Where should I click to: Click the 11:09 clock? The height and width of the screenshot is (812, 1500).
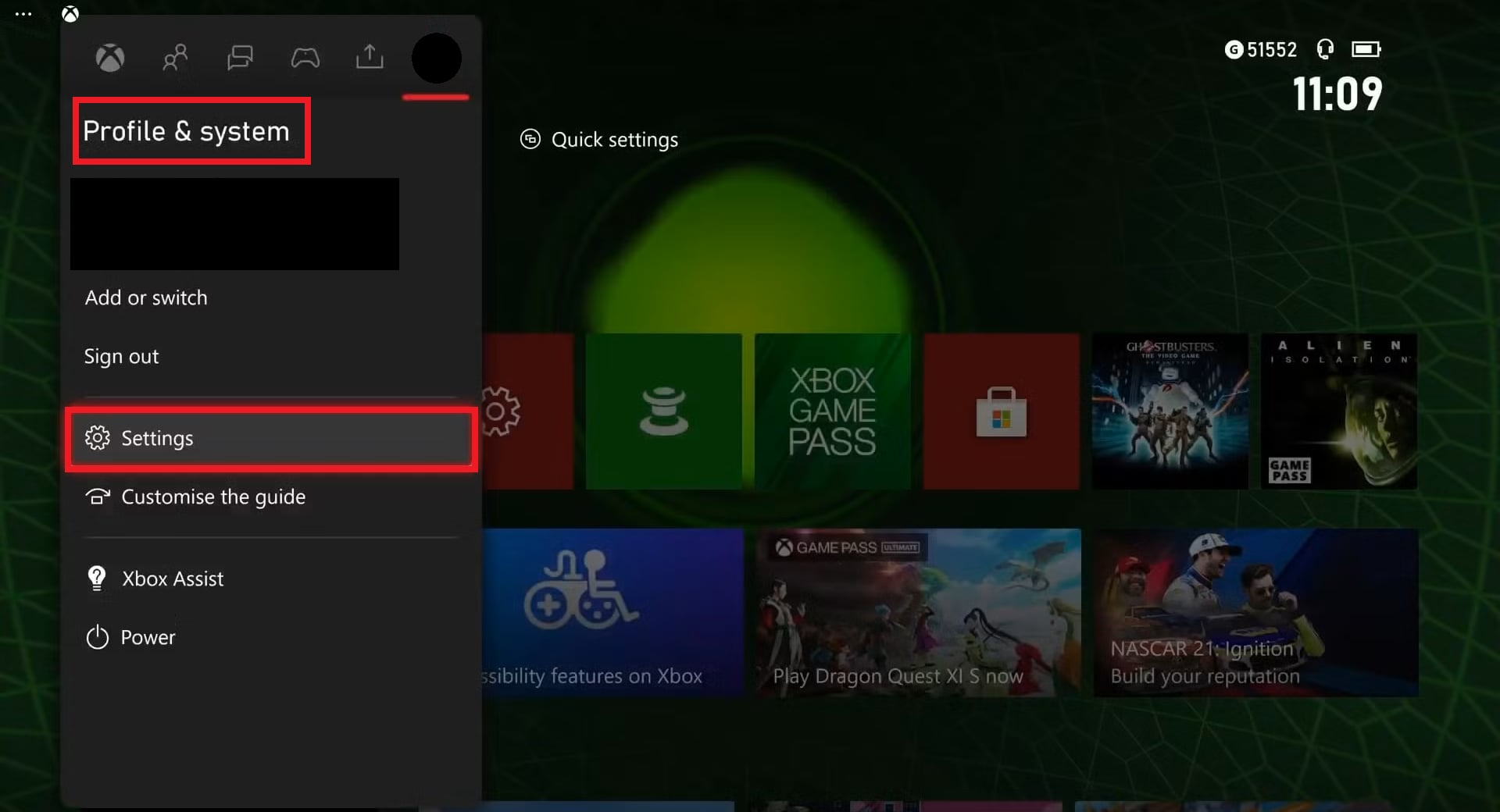(x=1337, y=94)
